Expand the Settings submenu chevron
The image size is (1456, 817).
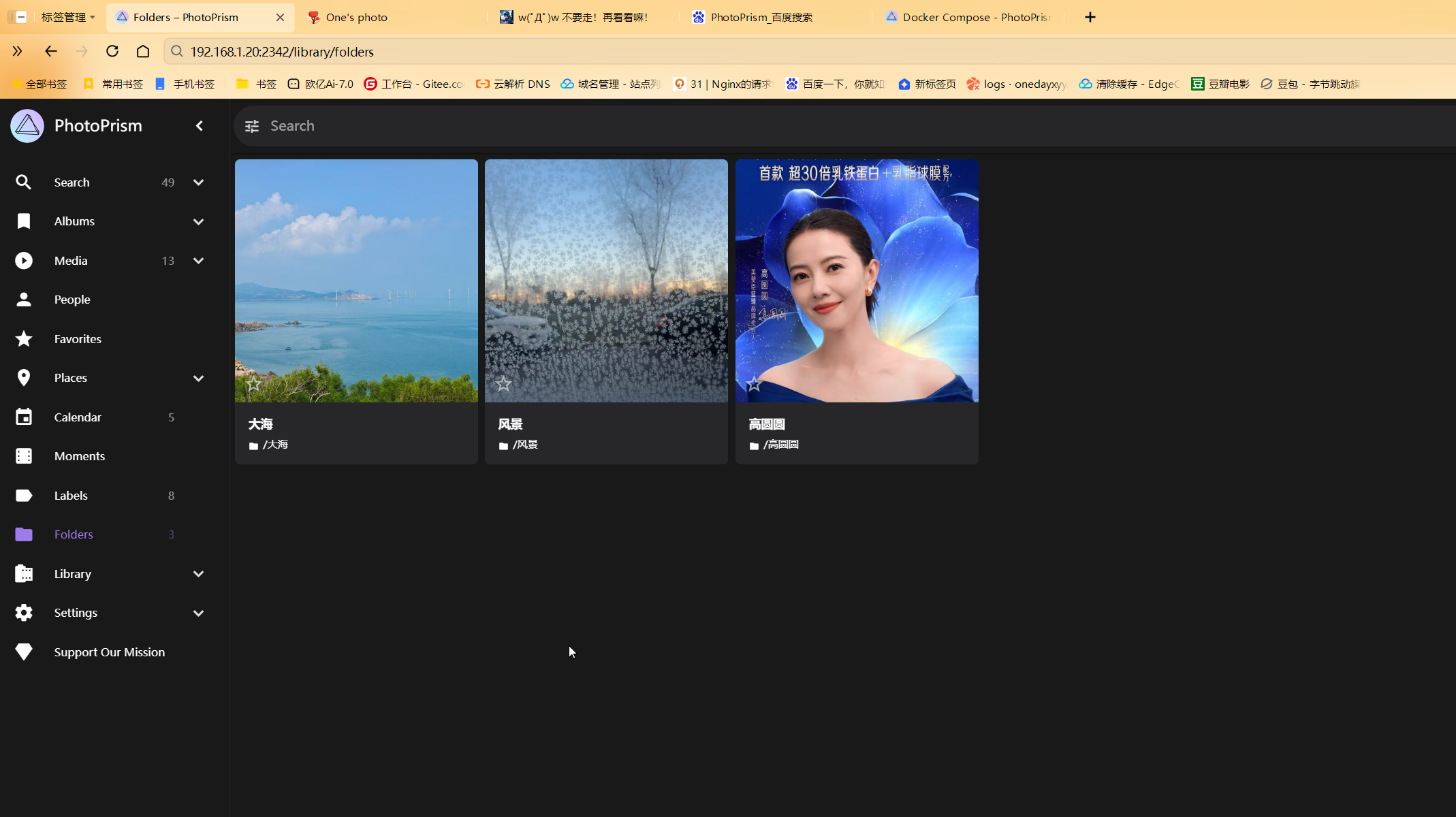pyautogui.click(x=198, y=613)
